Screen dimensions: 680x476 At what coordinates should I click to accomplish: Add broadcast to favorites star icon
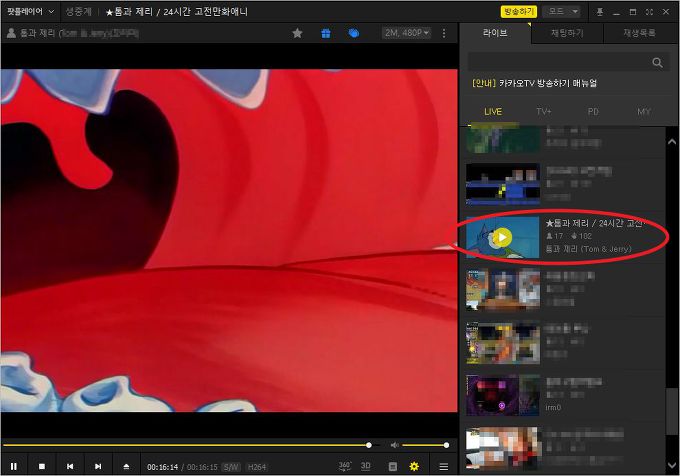pos(297,33)
